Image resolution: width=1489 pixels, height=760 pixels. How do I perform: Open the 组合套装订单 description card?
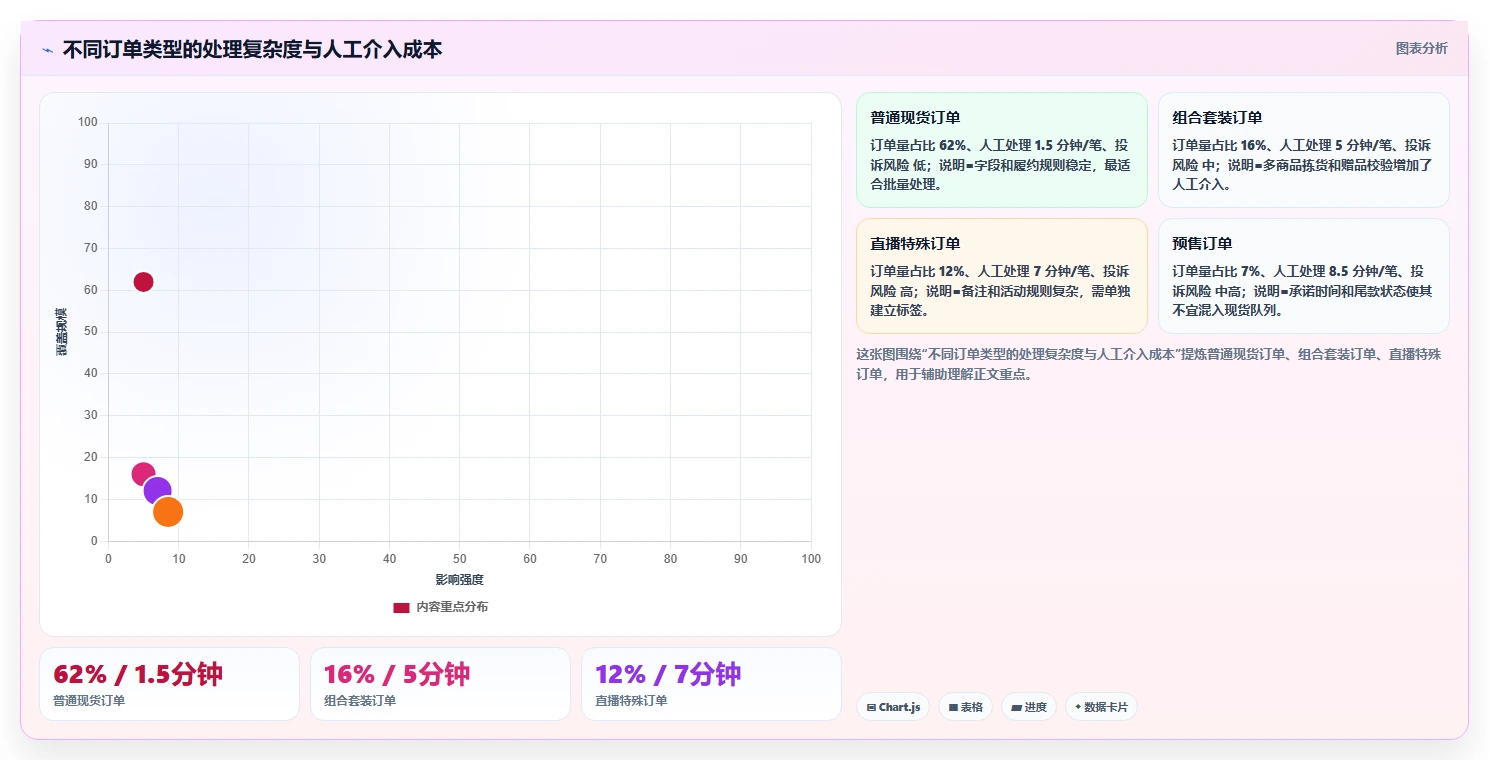(x=1303, y=150)
